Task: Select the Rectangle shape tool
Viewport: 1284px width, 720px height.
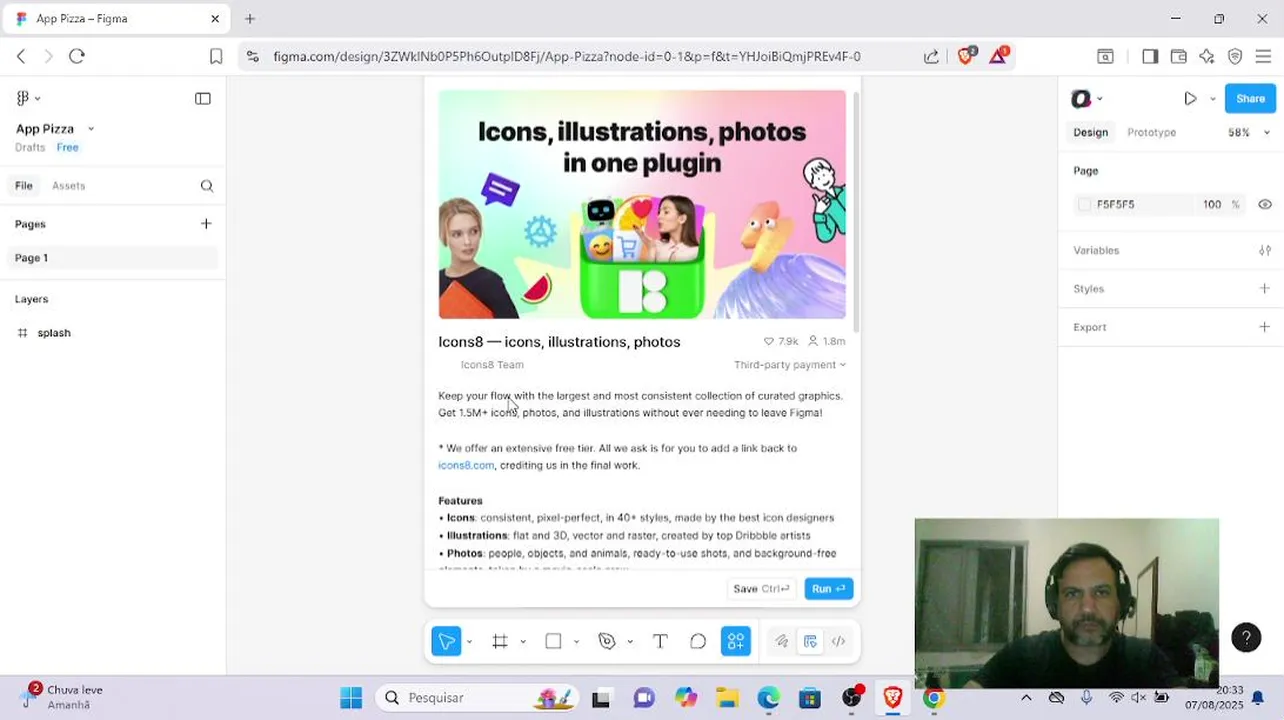Action: [x=553, y=641]
